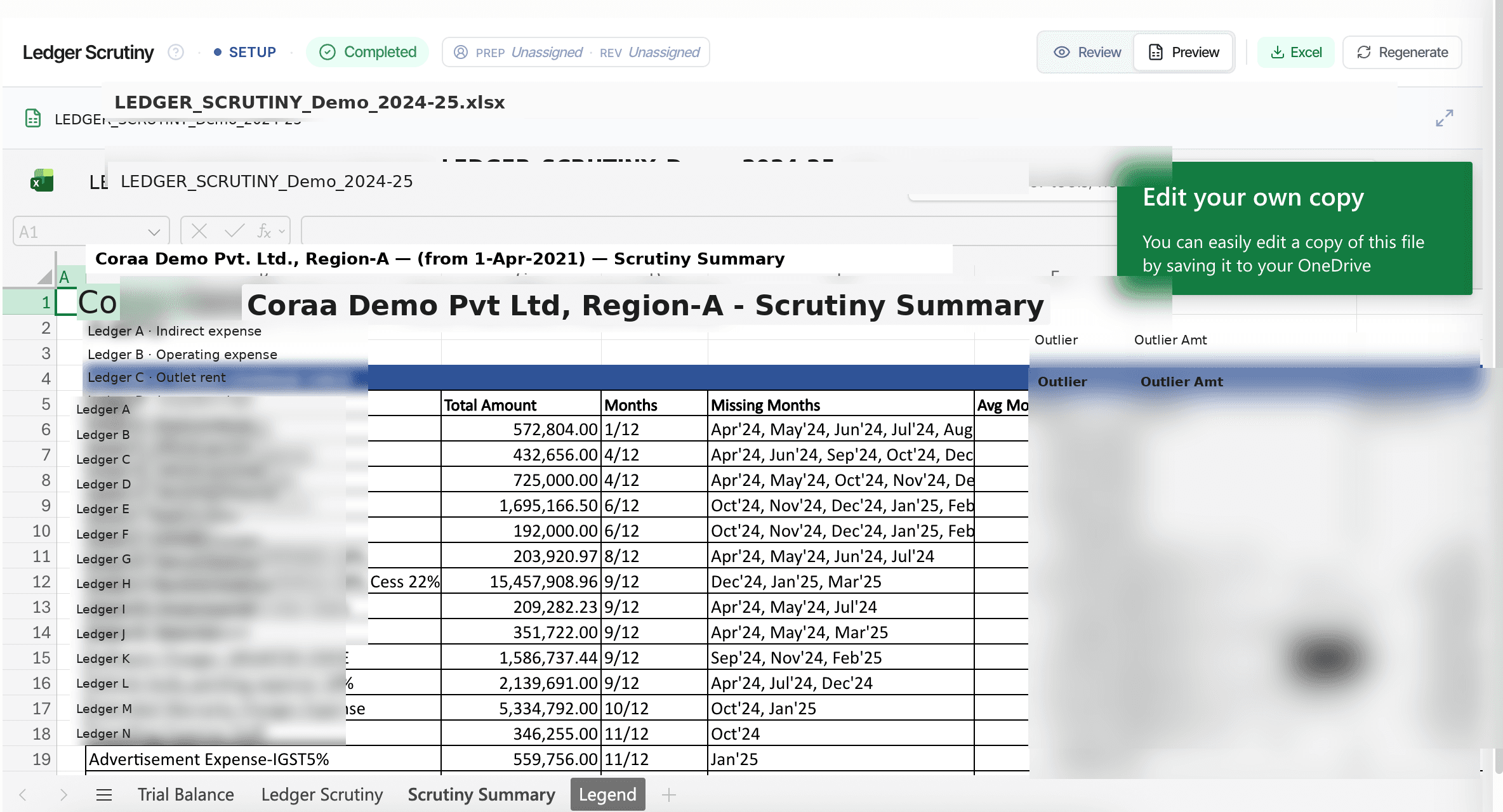Click the Total Amount column header cell
Viewport: 1503px width, 812px height.
pyautogui.click(x=521, y=405)
